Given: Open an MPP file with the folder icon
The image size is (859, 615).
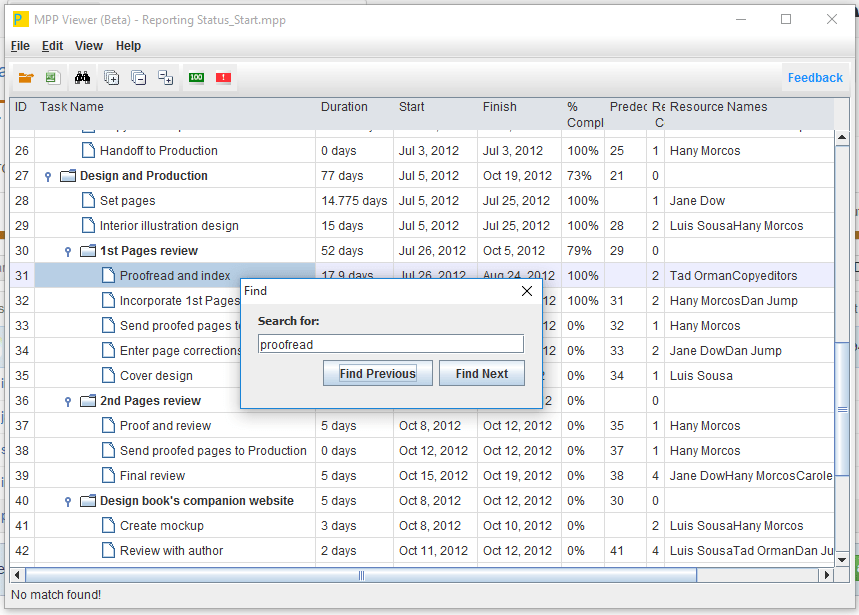Looking at the screenshot, I should pos(26,77).
